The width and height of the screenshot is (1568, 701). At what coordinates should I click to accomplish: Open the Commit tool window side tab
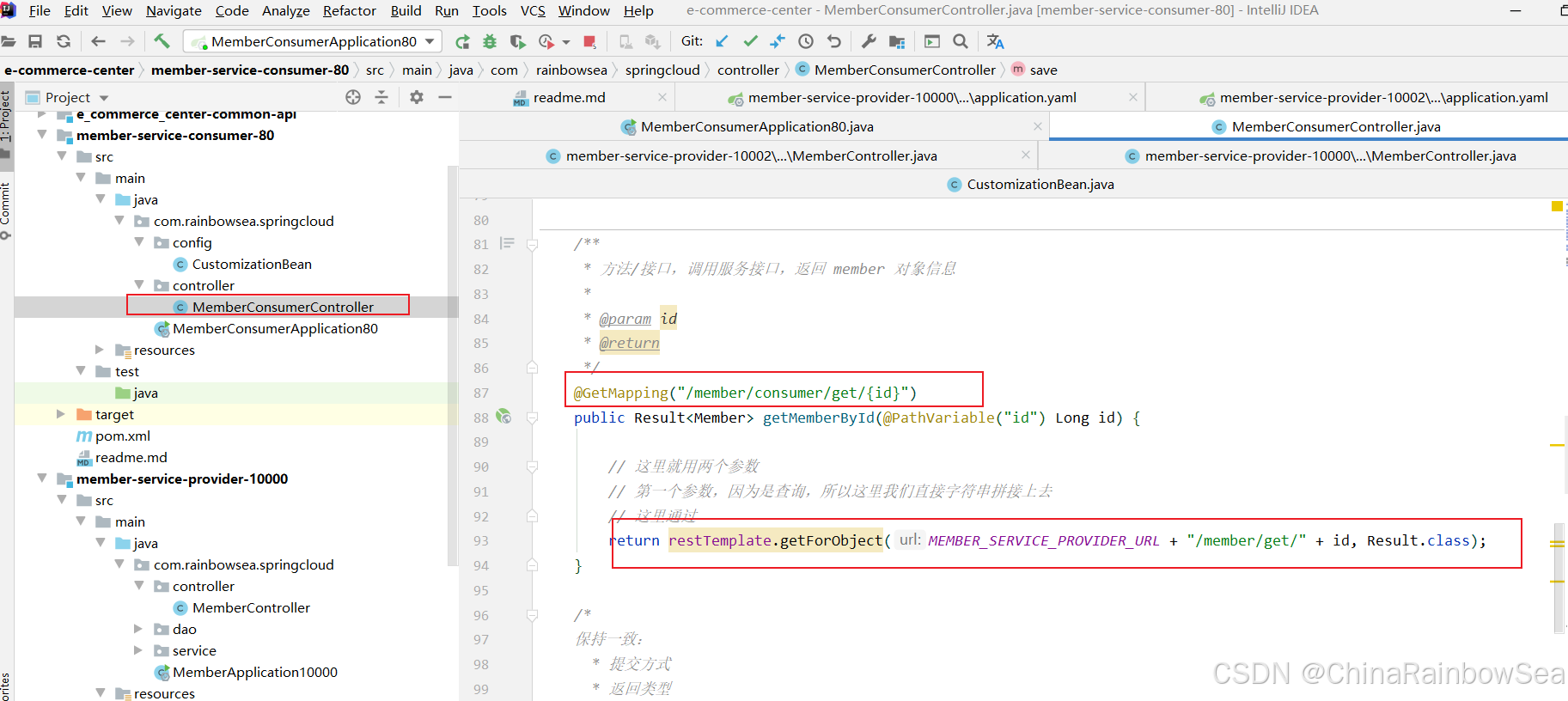tap(6, 210)
